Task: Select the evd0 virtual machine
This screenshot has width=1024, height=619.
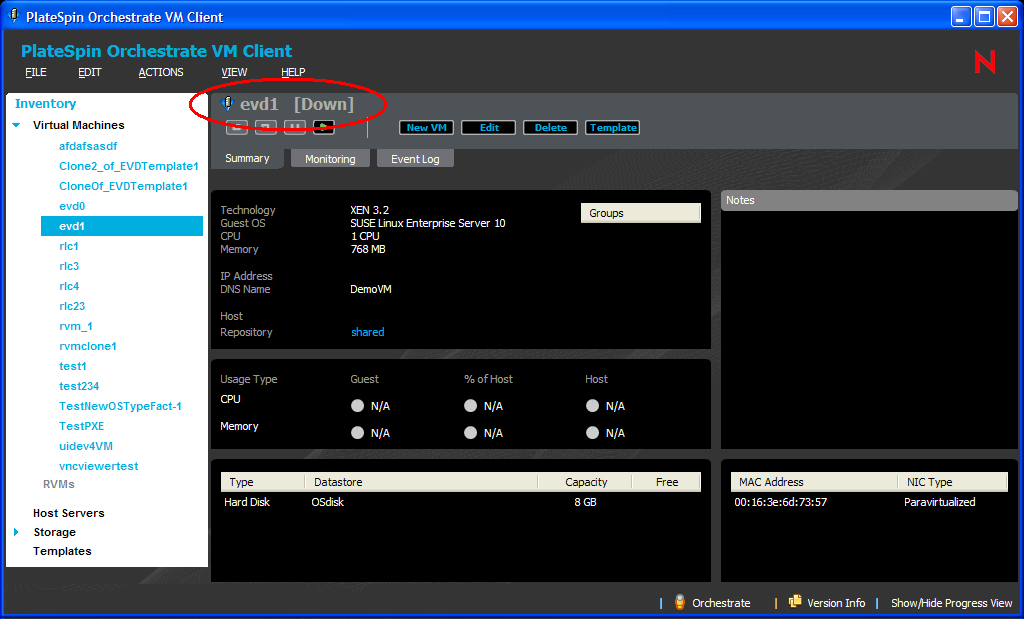Action: [x=72, y=206]
